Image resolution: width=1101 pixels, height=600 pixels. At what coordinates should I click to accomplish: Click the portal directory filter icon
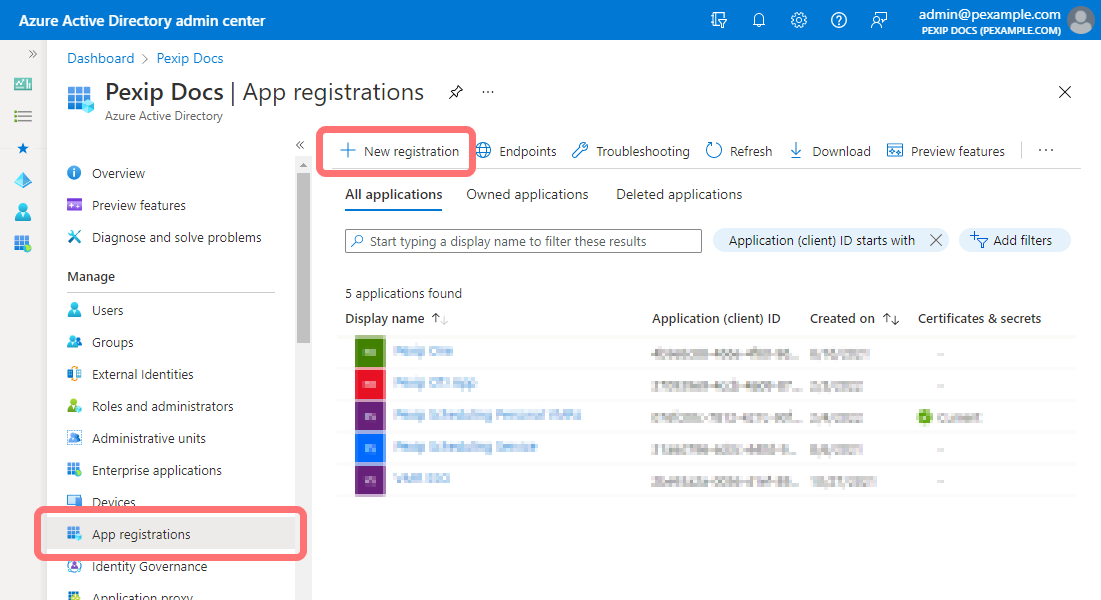point(719,20)
